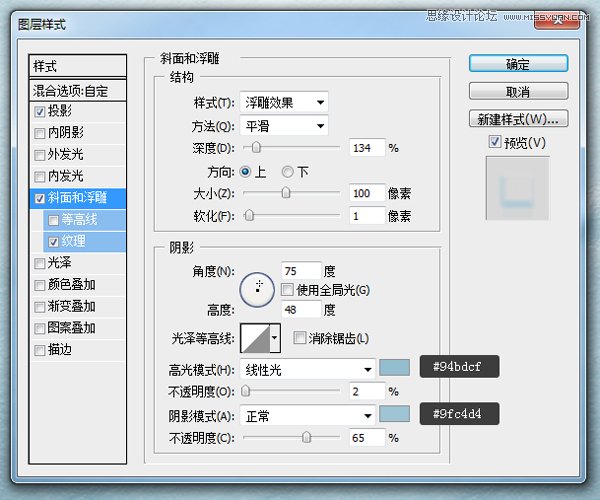Click the 软化 field showing 1
The height and width of the screenshot is (500, 600).
(x=367, y=216)
